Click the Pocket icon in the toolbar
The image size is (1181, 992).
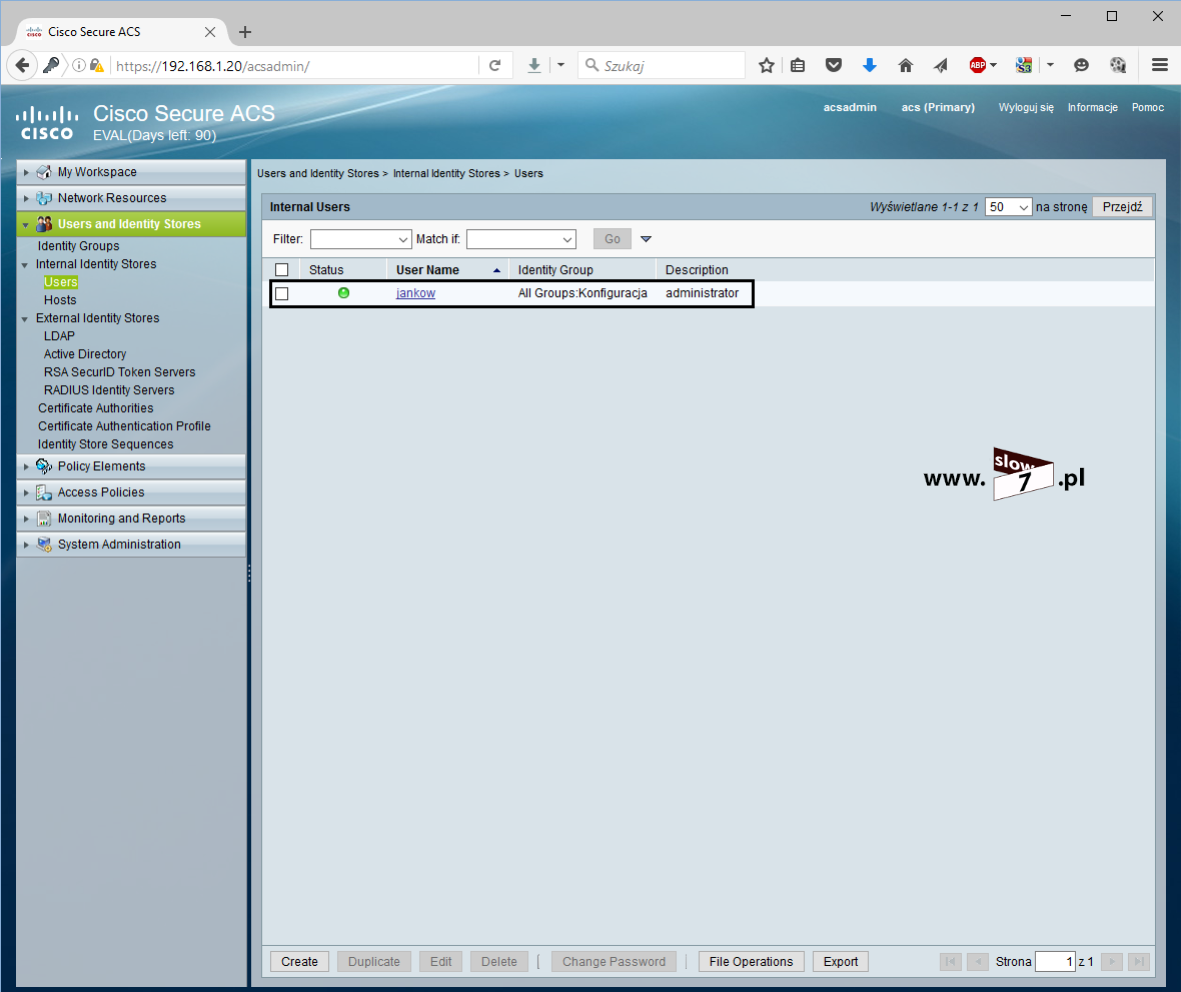coord(833,66)
